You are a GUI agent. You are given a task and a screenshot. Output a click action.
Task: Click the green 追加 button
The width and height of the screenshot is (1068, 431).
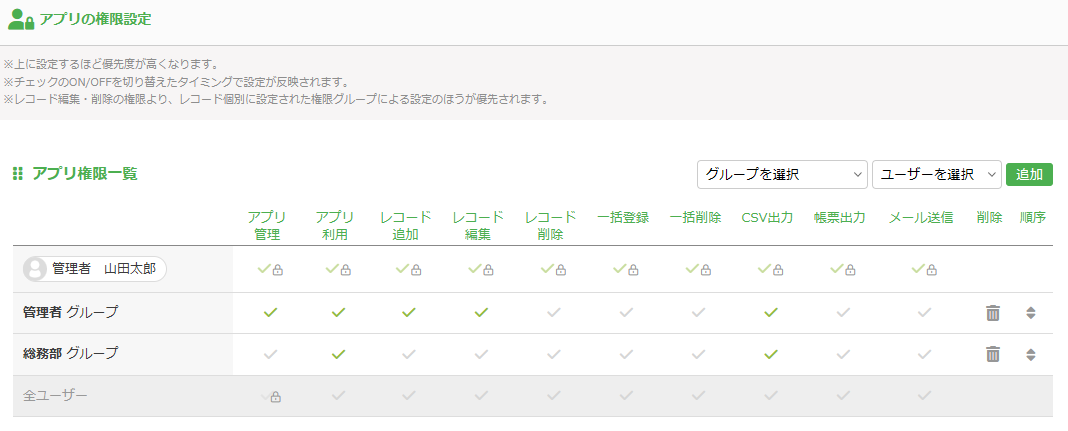click(1029, 174)
